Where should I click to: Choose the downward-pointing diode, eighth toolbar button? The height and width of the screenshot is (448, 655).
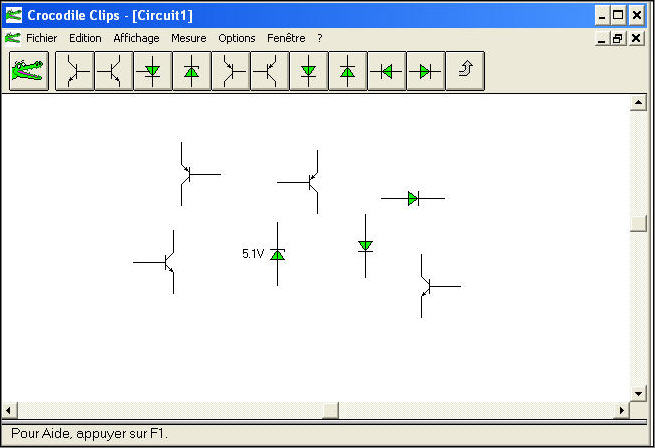[x=309, y=71]
